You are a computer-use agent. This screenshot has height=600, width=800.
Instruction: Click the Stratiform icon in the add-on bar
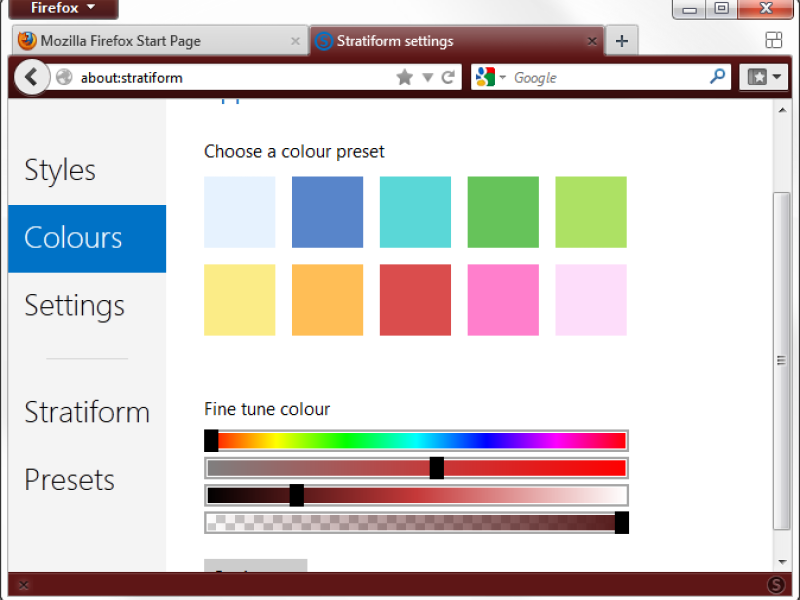776,585
